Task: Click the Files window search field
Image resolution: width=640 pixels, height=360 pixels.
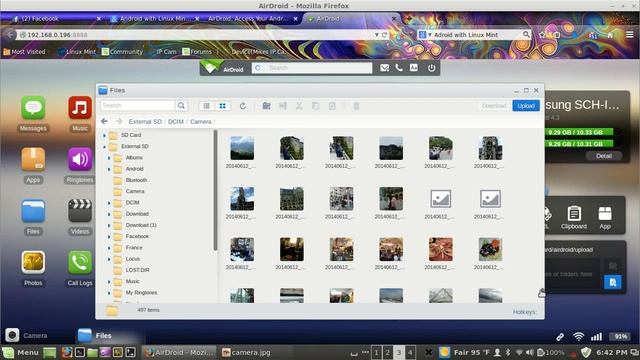Action: point(138,106)
